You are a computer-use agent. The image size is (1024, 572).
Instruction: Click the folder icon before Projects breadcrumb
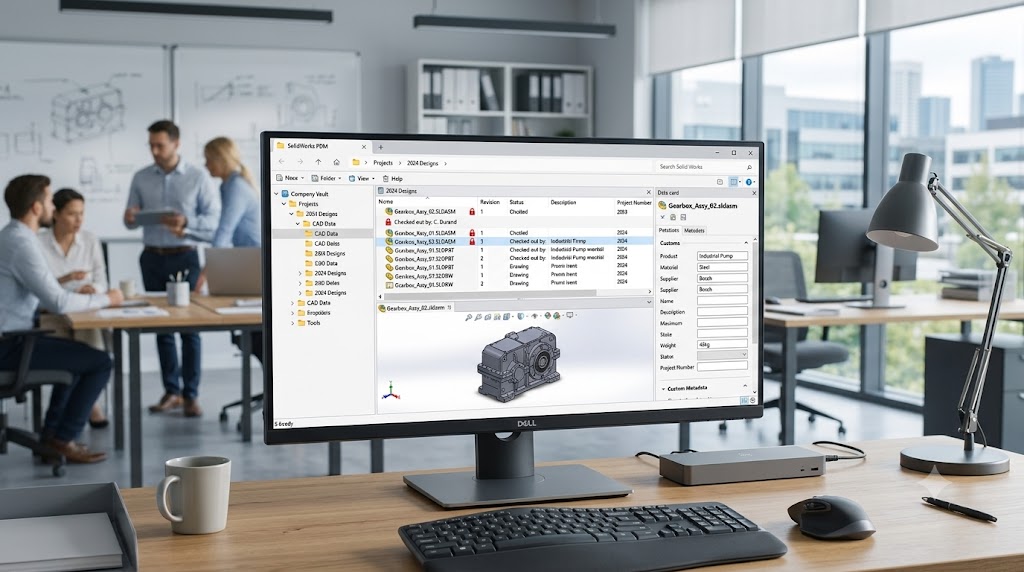tap(356, 163)
